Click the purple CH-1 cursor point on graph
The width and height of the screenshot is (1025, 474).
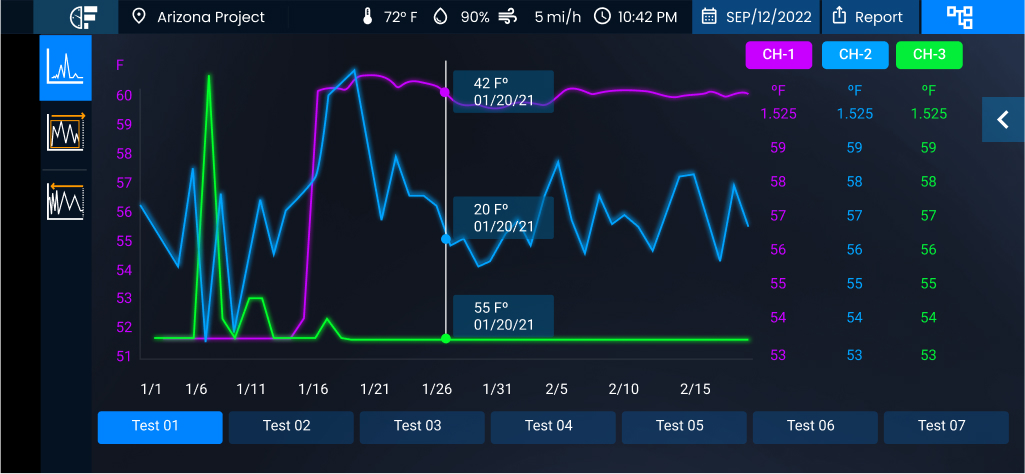point(445,92)
